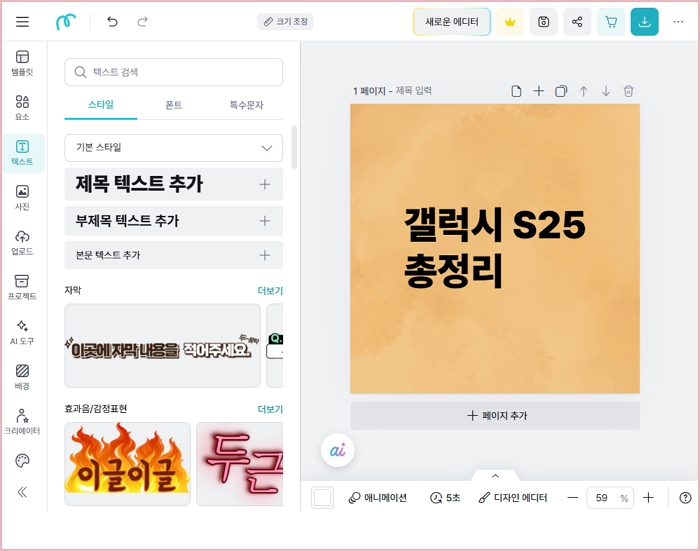Collapse the sidebar with double chevron
The image size is (700, 551).
(x=22, y=492)
